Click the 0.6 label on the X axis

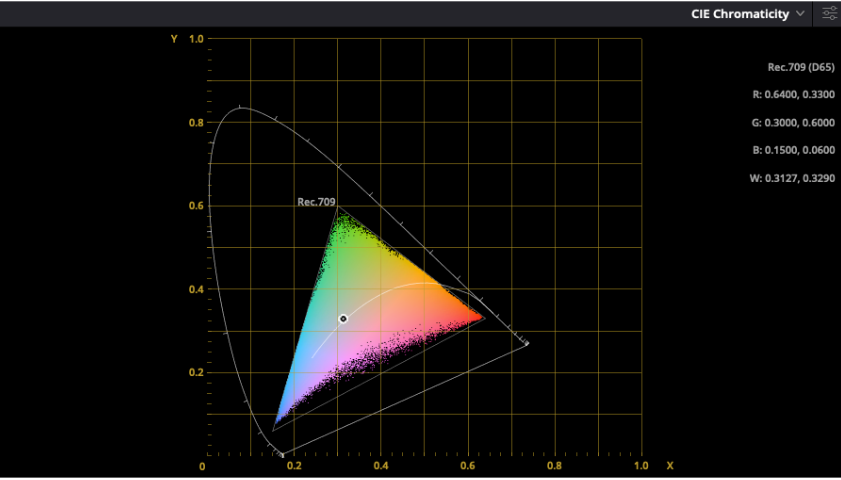[468, 466]
